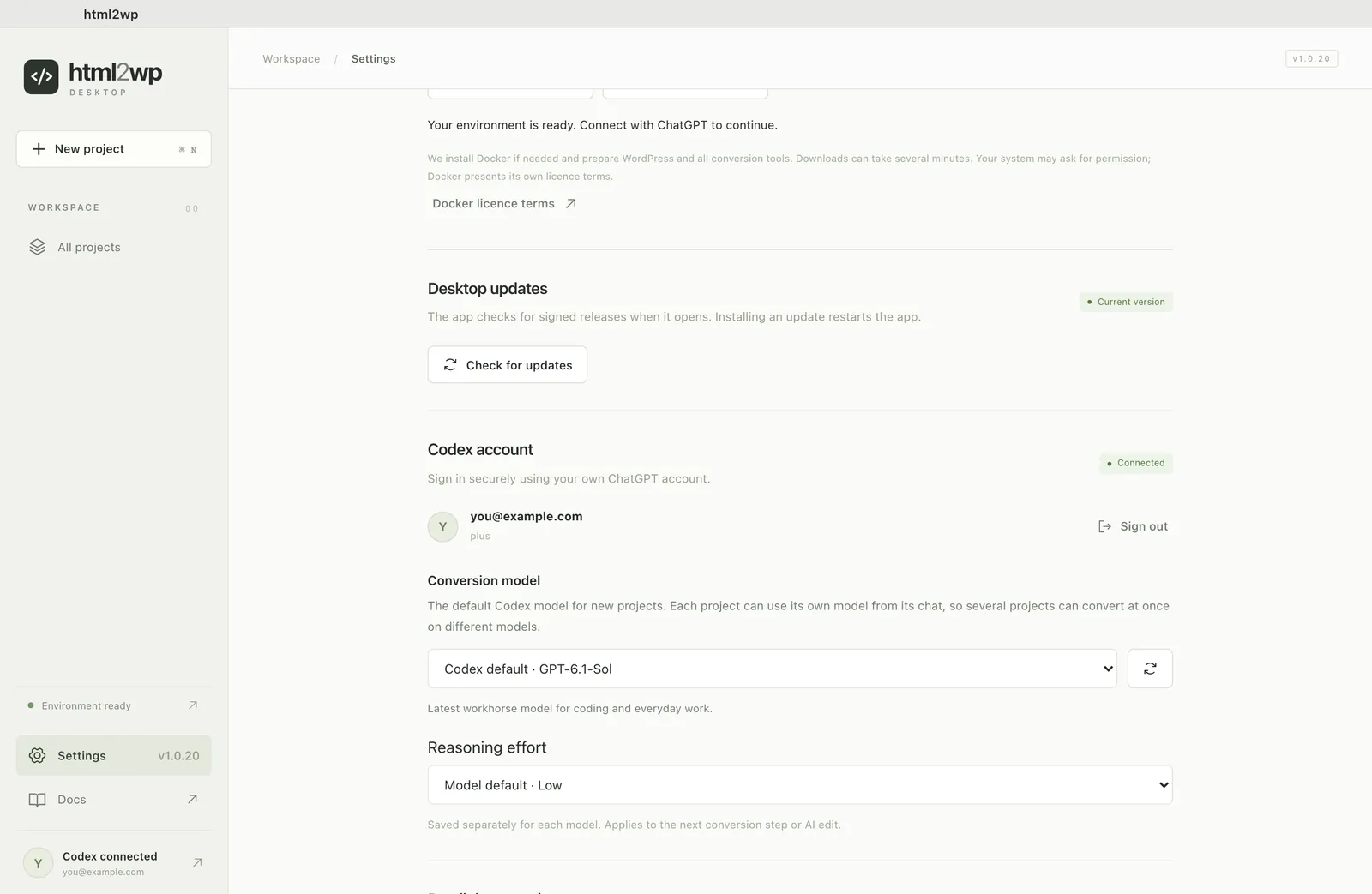Click the plus plan label
Image resolution: width=1372 pixels, height=894 pixels.
480,536
